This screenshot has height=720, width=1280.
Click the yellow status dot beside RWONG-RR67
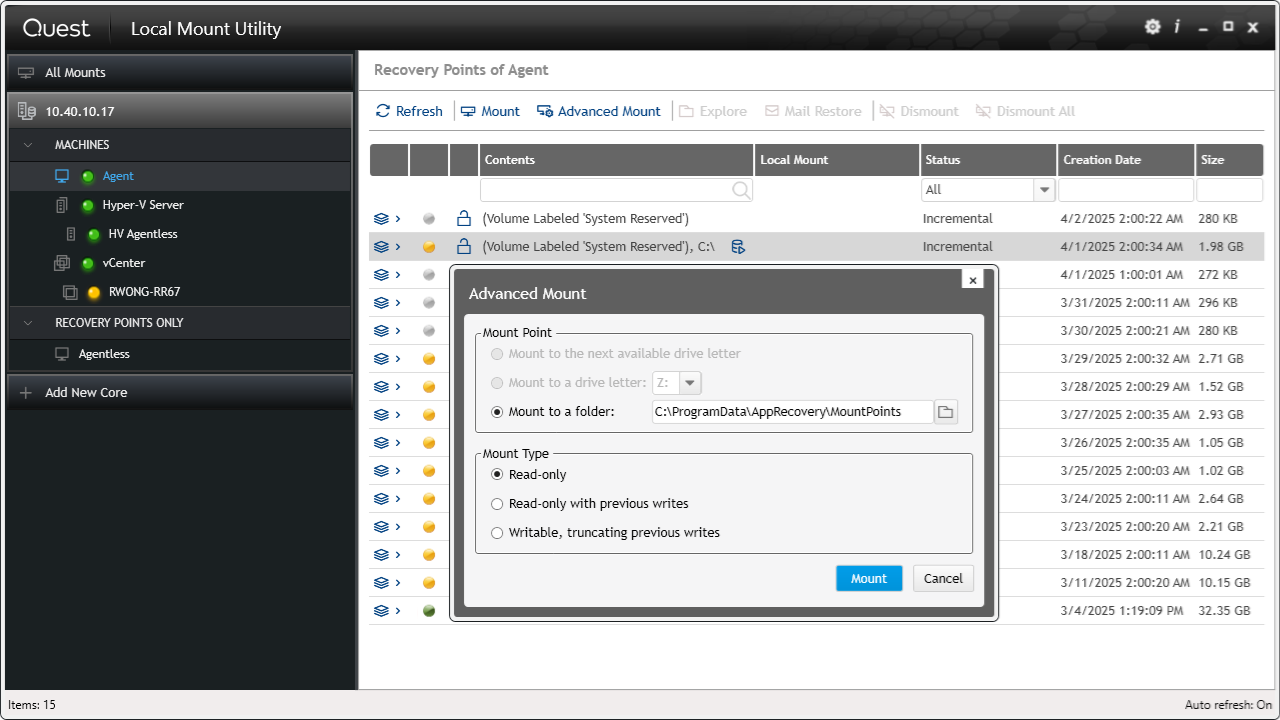(94, 293)
